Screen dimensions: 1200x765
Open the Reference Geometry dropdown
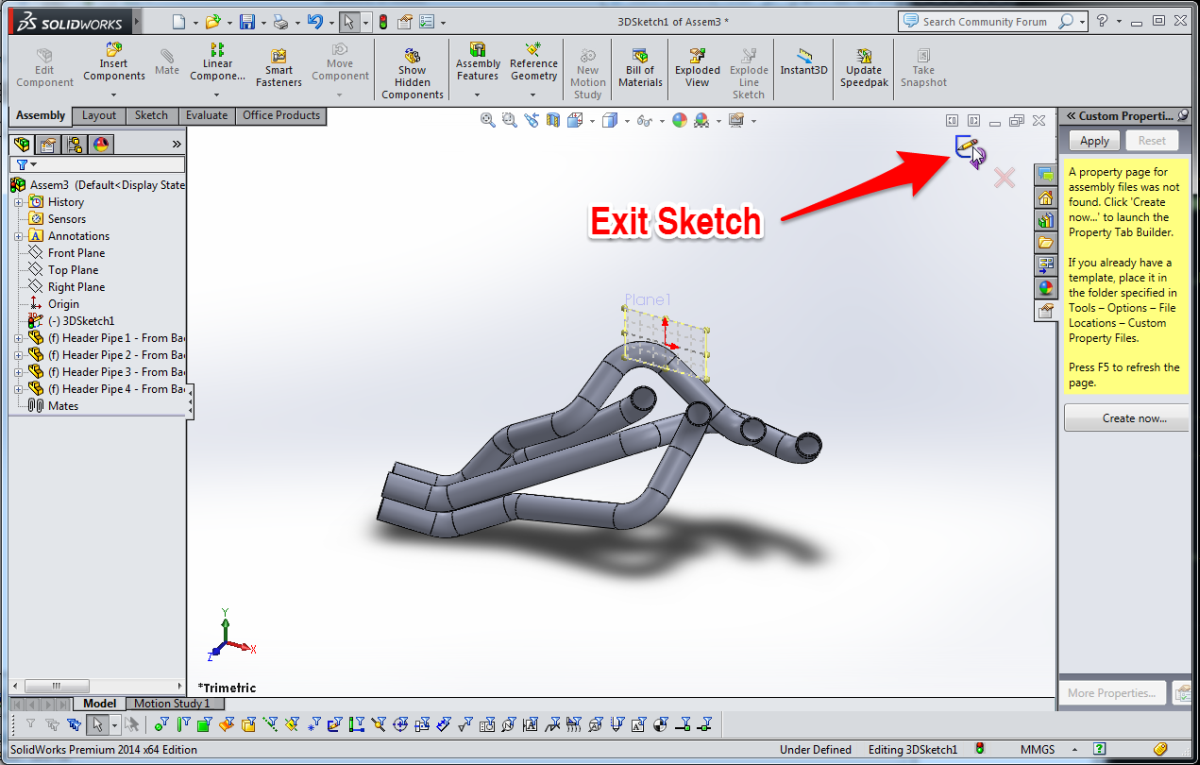tap(533, 95)
